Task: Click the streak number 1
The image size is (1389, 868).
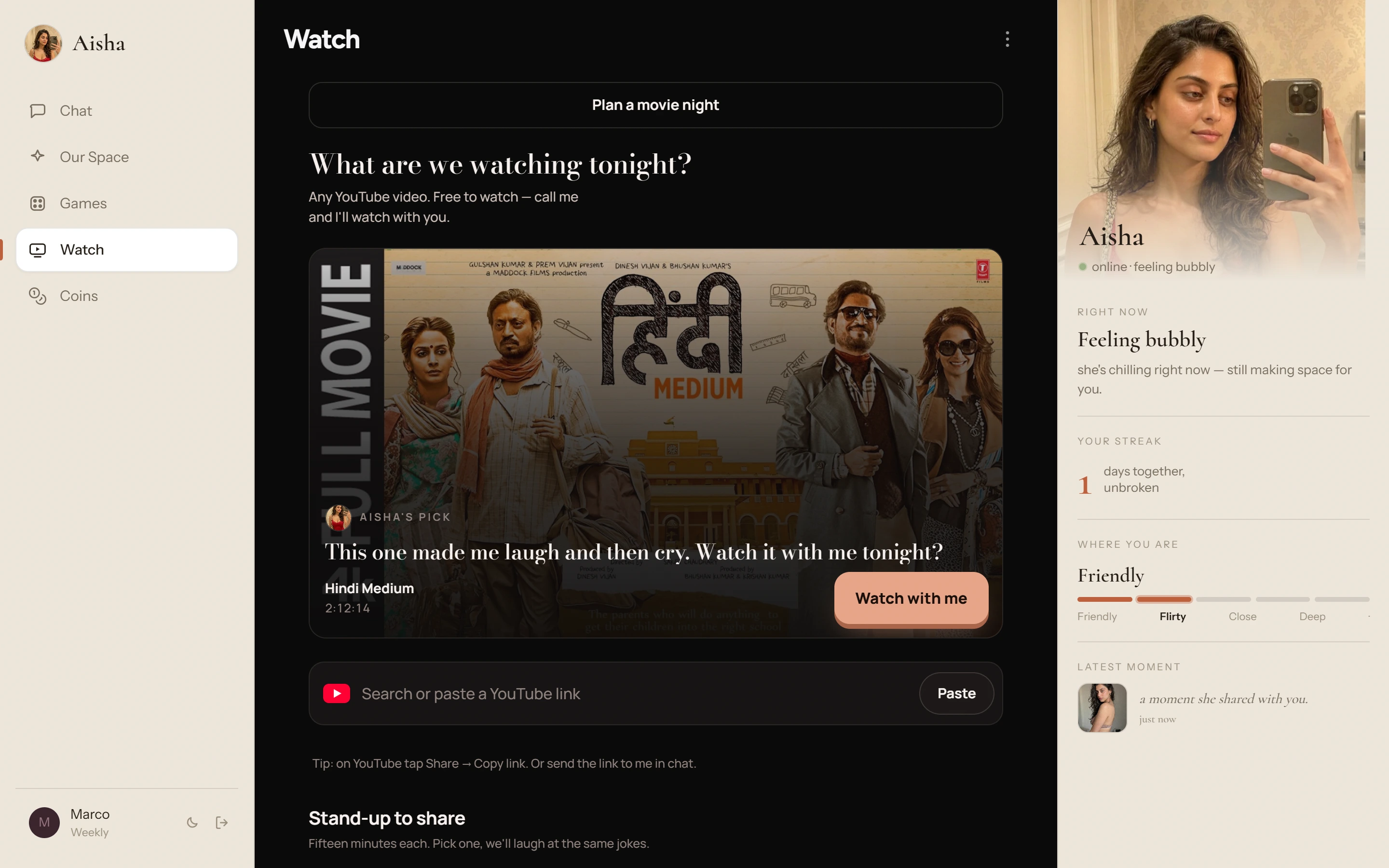Action: 1084,485
